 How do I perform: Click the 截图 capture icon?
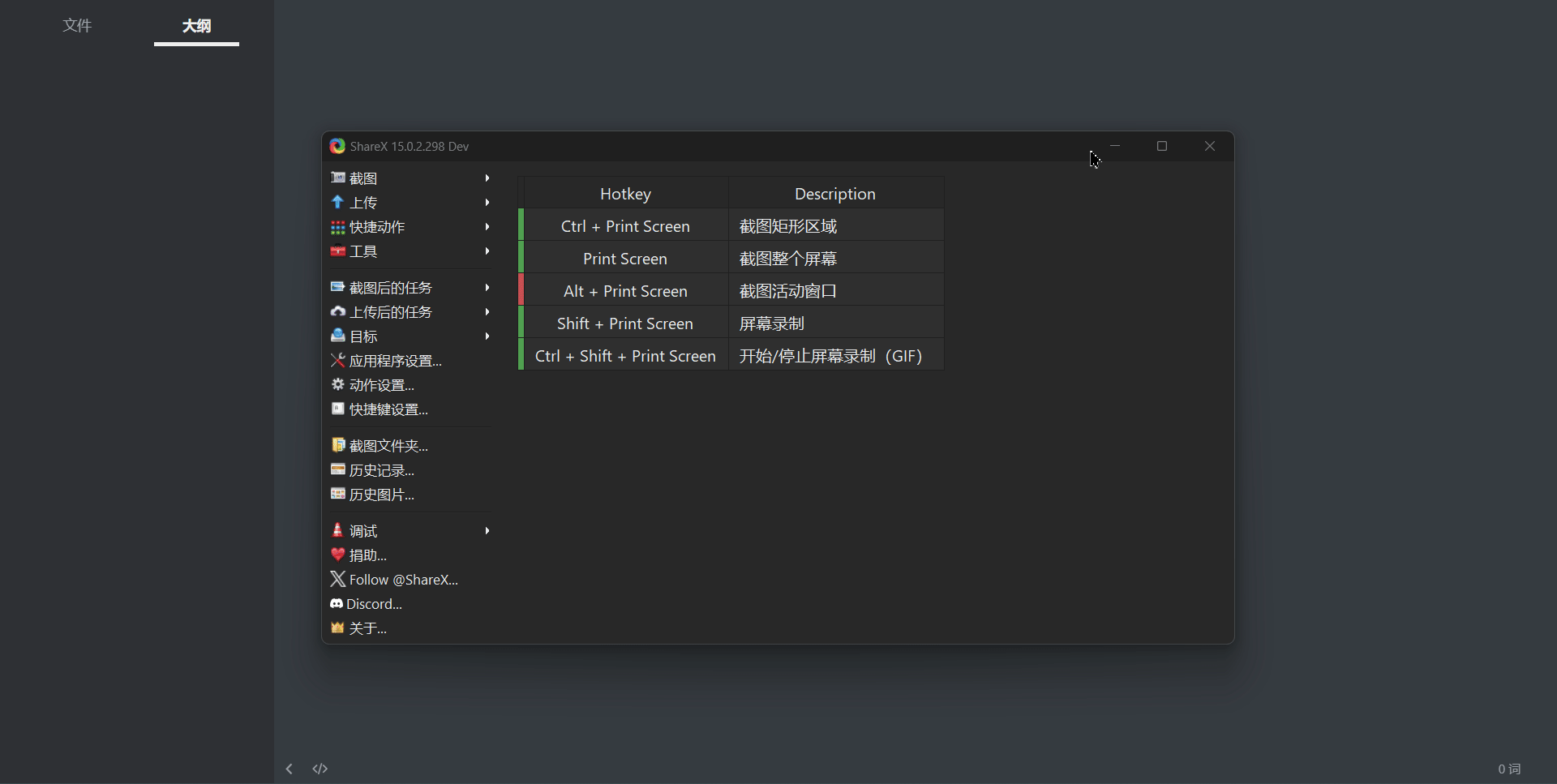click(338, 178)
